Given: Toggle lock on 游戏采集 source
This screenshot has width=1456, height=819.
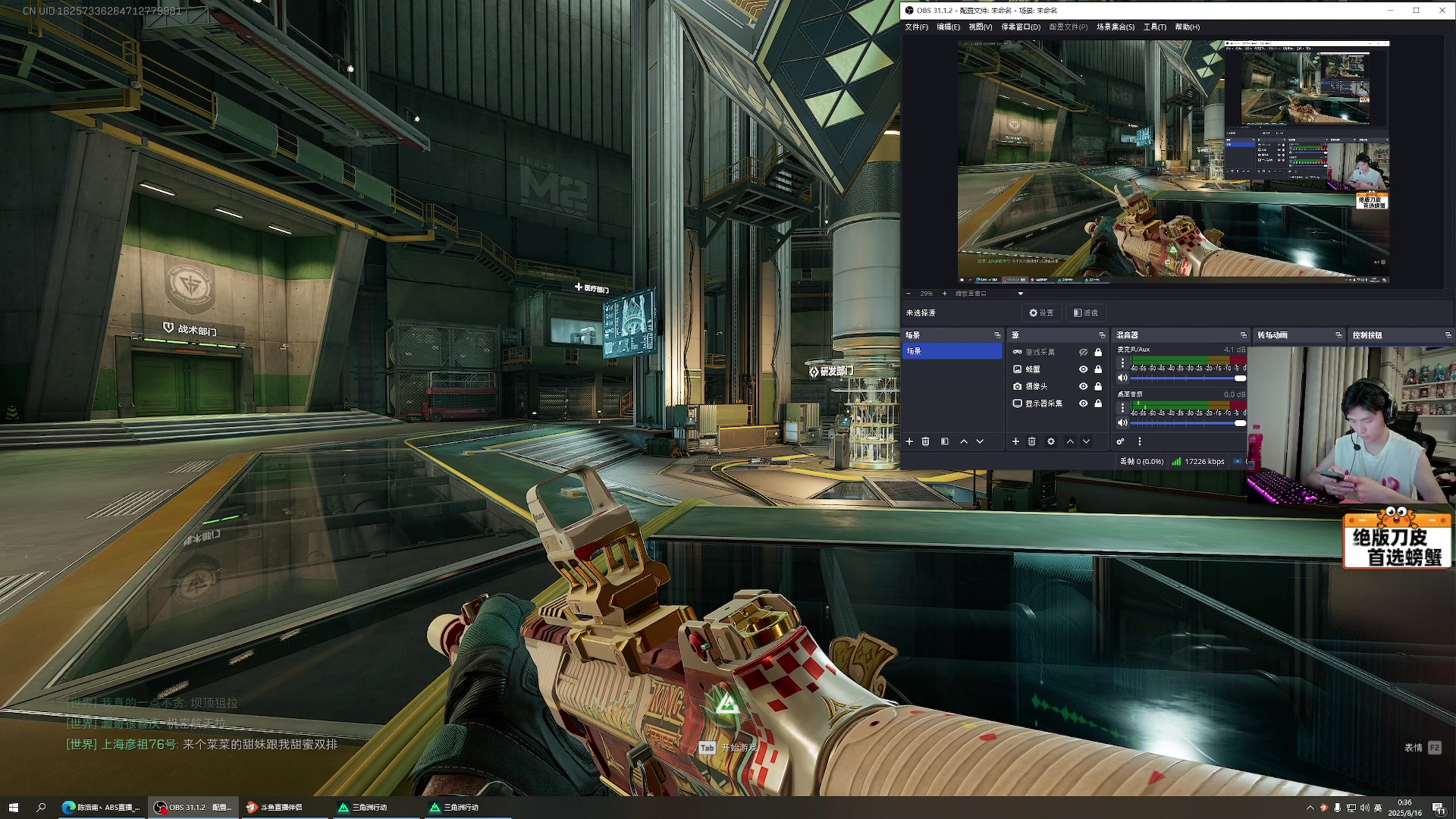Looking at the screenshot, I should click(1098, 352).
